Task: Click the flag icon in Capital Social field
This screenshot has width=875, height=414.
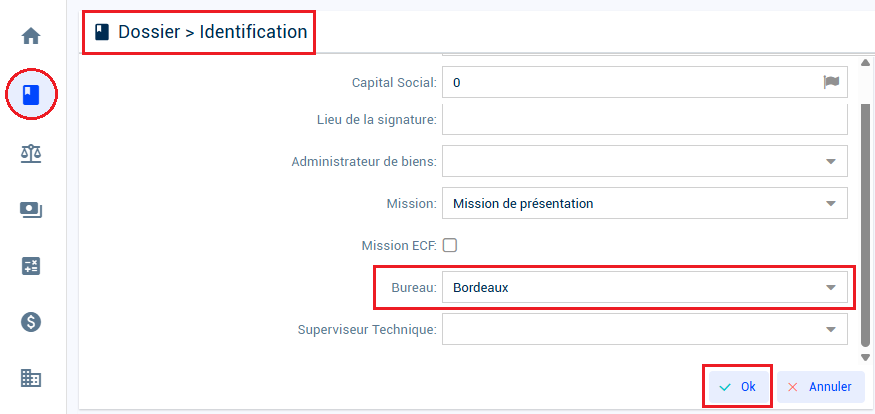Action: (x=831, y=83)
